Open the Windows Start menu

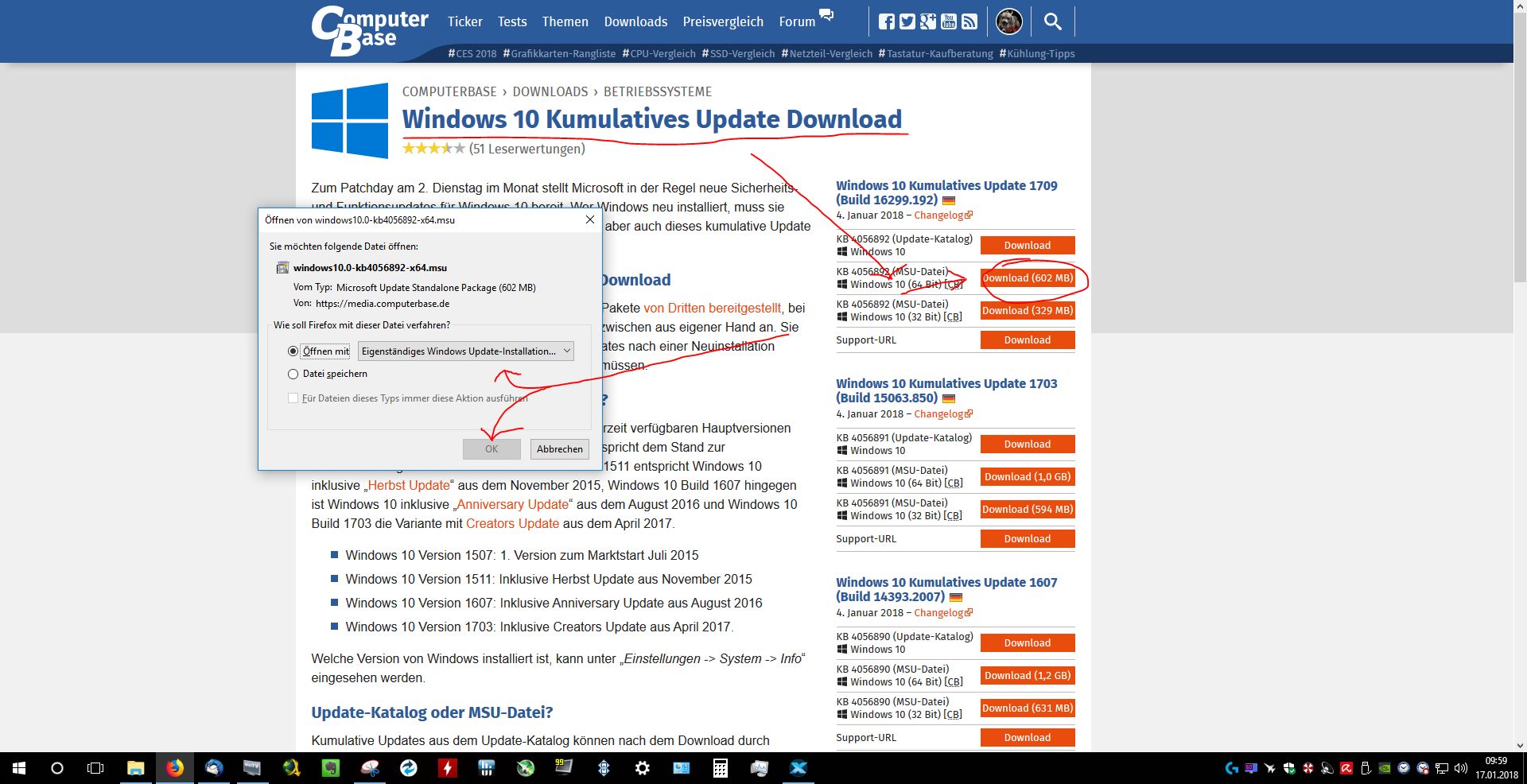coord(19,768)
